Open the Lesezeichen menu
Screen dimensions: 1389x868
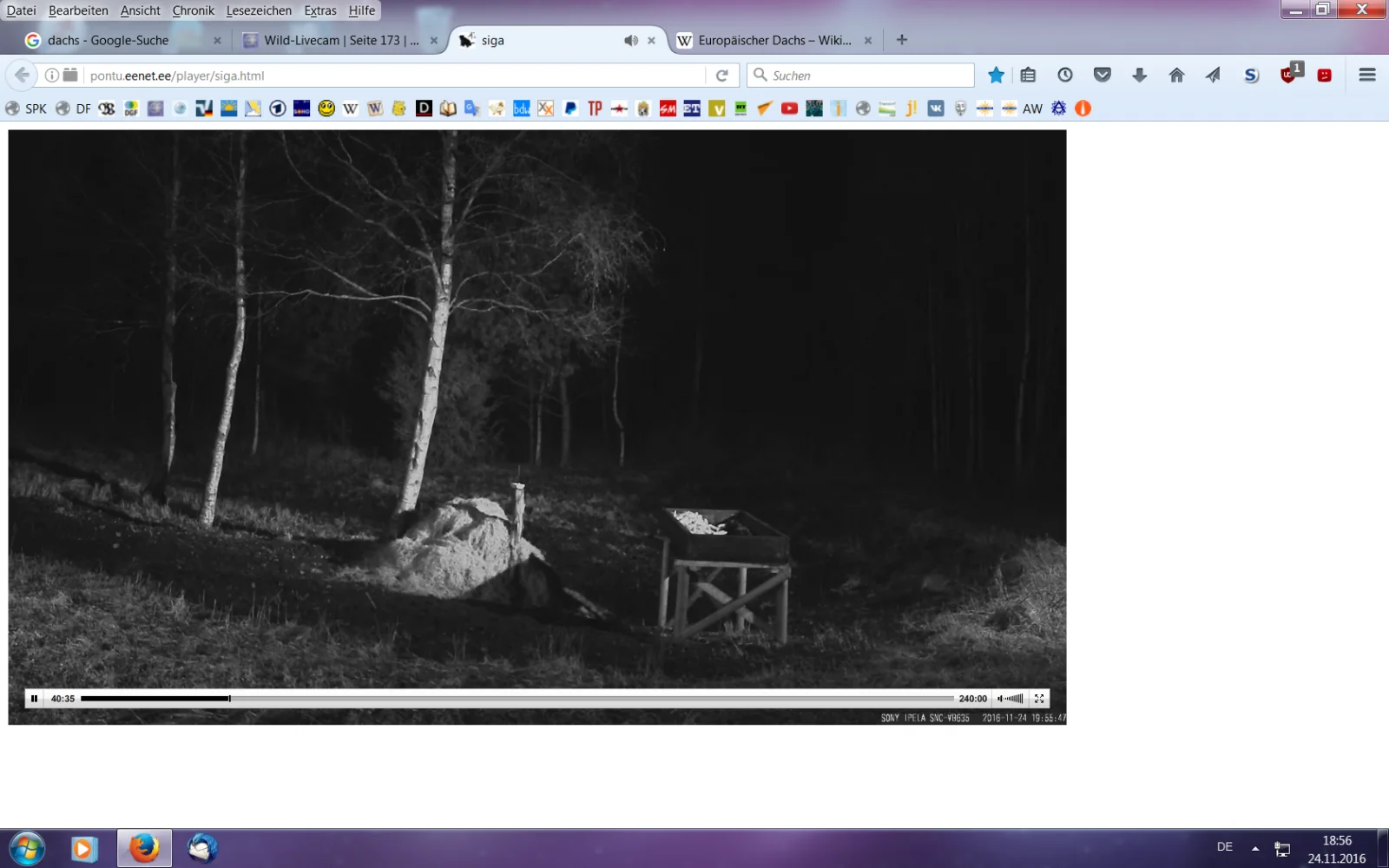pyautogui.click(x=259, y=10)
